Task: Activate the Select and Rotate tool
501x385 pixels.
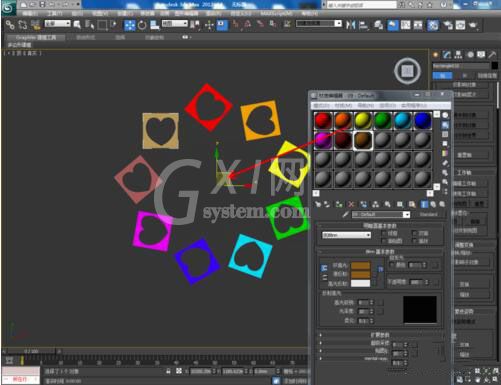Action: [x=142, y=25]
